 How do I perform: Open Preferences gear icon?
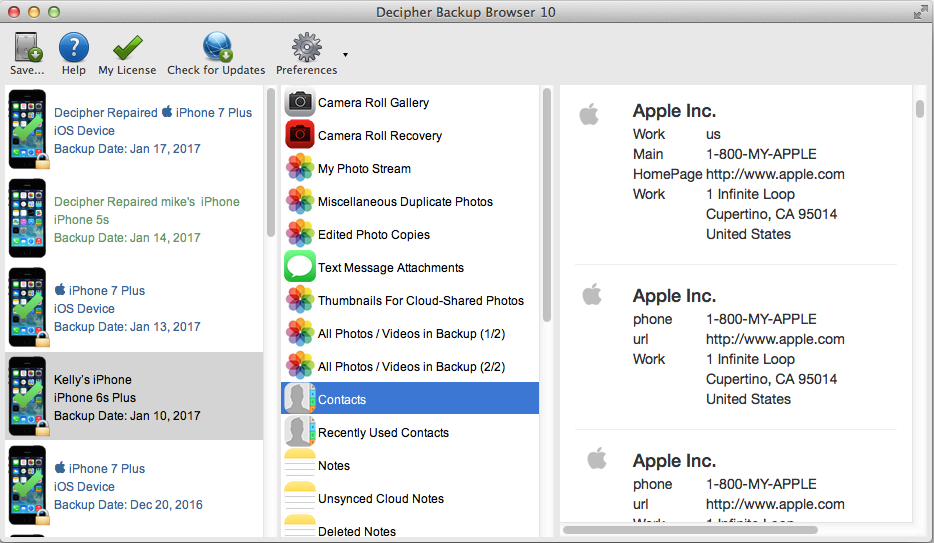click(307, 47)
